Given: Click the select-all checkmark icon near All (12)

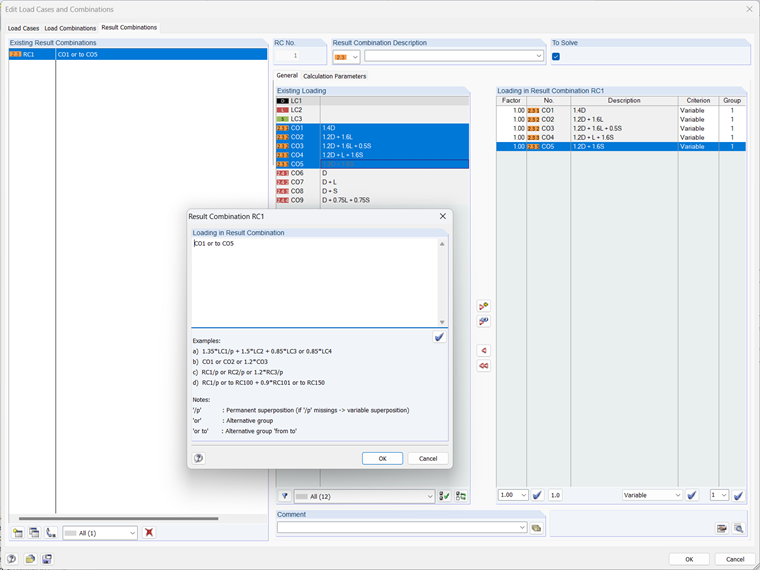Looking at the screenshot, I should click(444, 496).
